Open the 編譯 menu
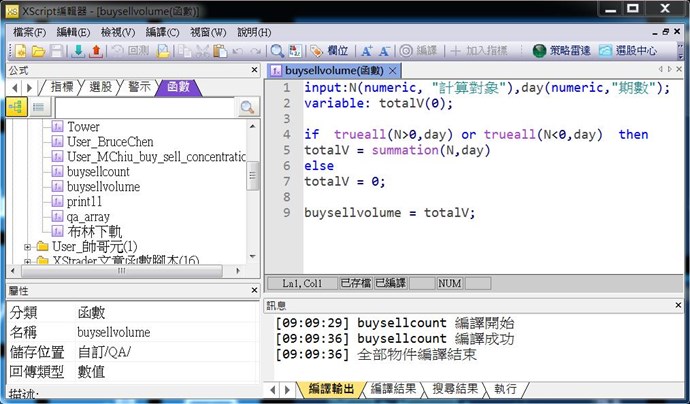This screenshot has width=690, height=404. (x=162, y=32)
